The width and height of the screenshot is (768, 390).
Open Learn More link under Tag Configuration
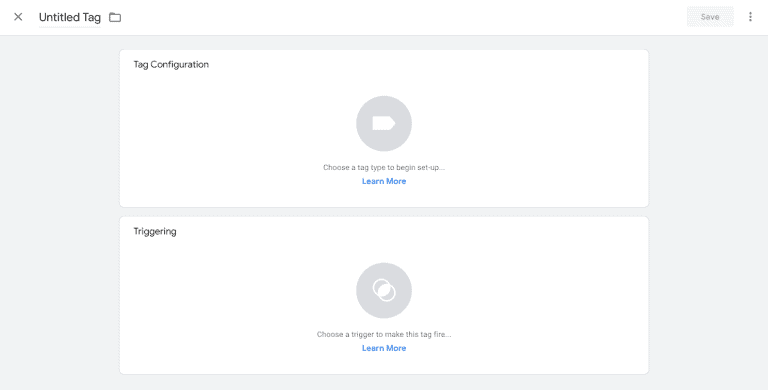click(384, 181)
